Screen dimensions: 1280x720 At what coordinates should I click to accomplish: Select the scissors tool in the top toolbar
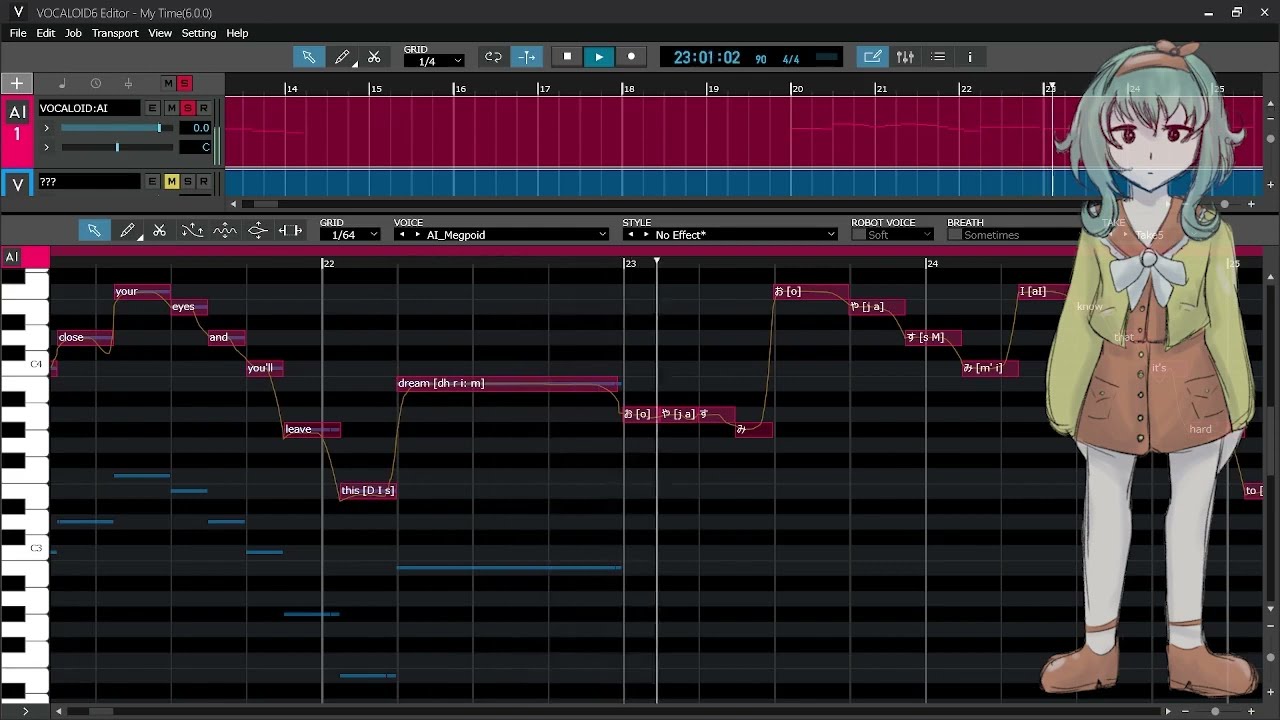pyautogui.click(x=374, y=57)
